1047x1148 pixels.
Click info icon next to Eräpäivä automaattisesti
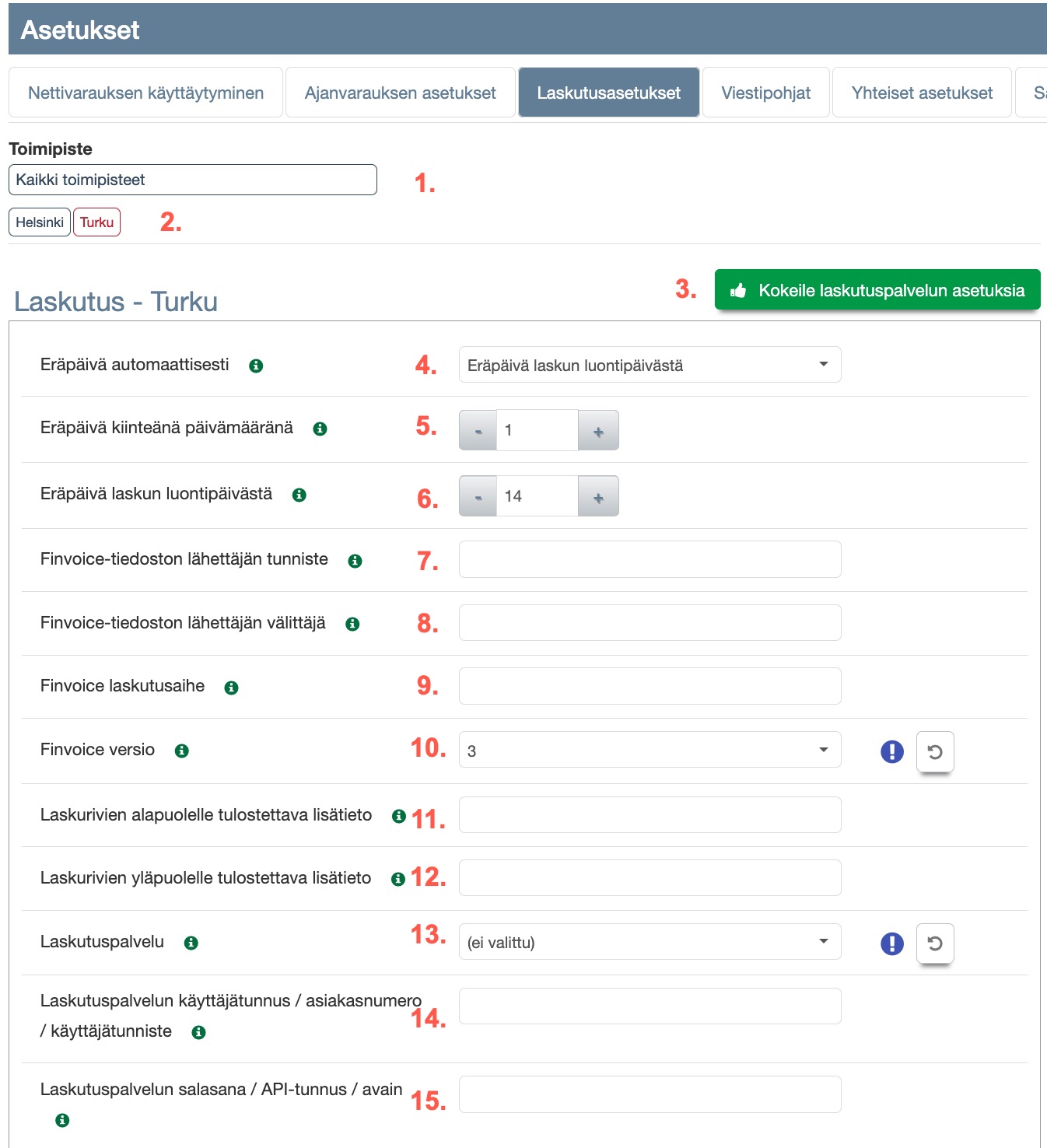[256, 366]
